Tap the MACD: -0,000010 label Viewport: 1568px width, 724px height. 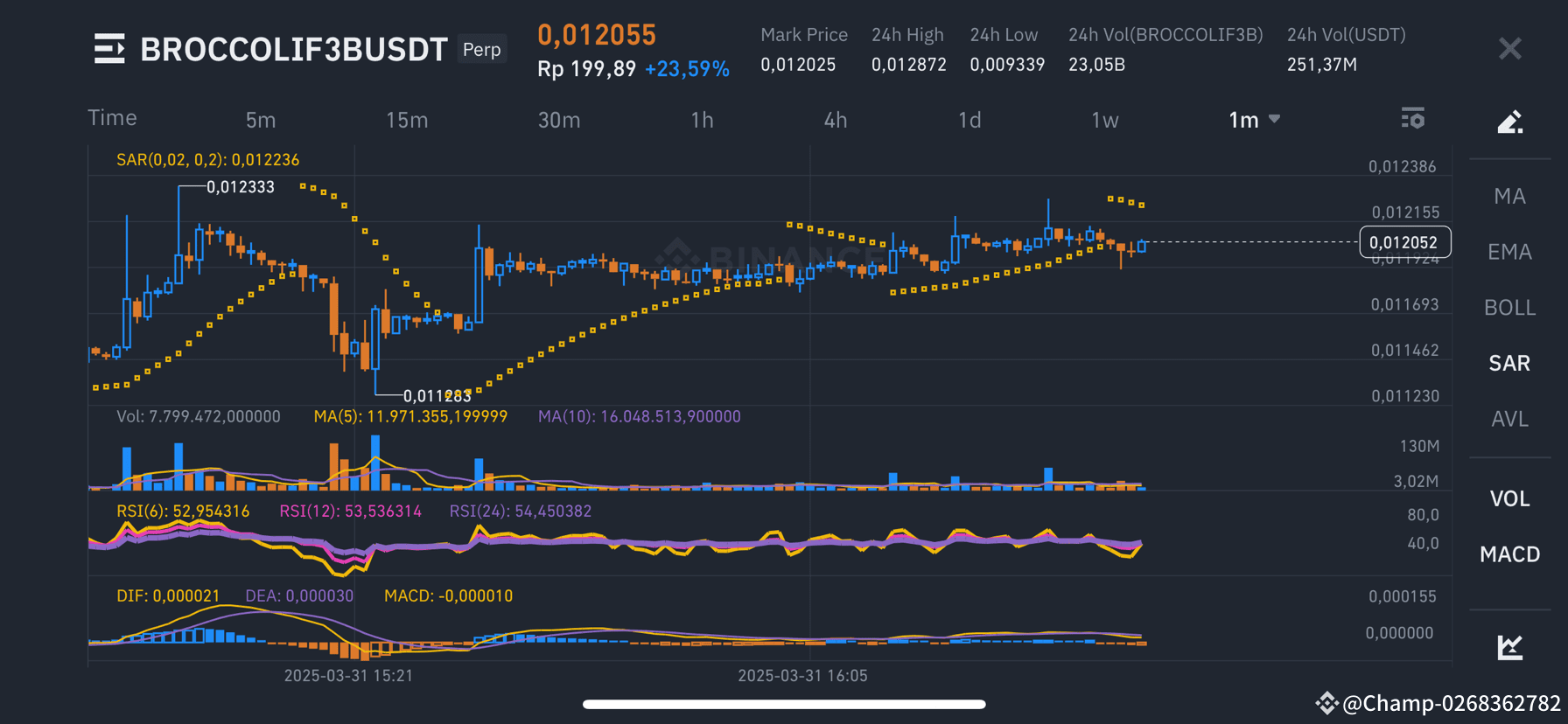(x=449, y=596)
